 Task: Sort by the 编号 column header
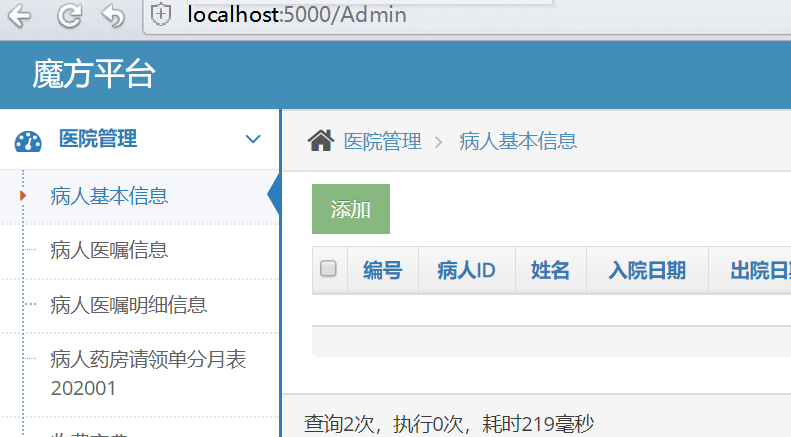pos(382,270)
